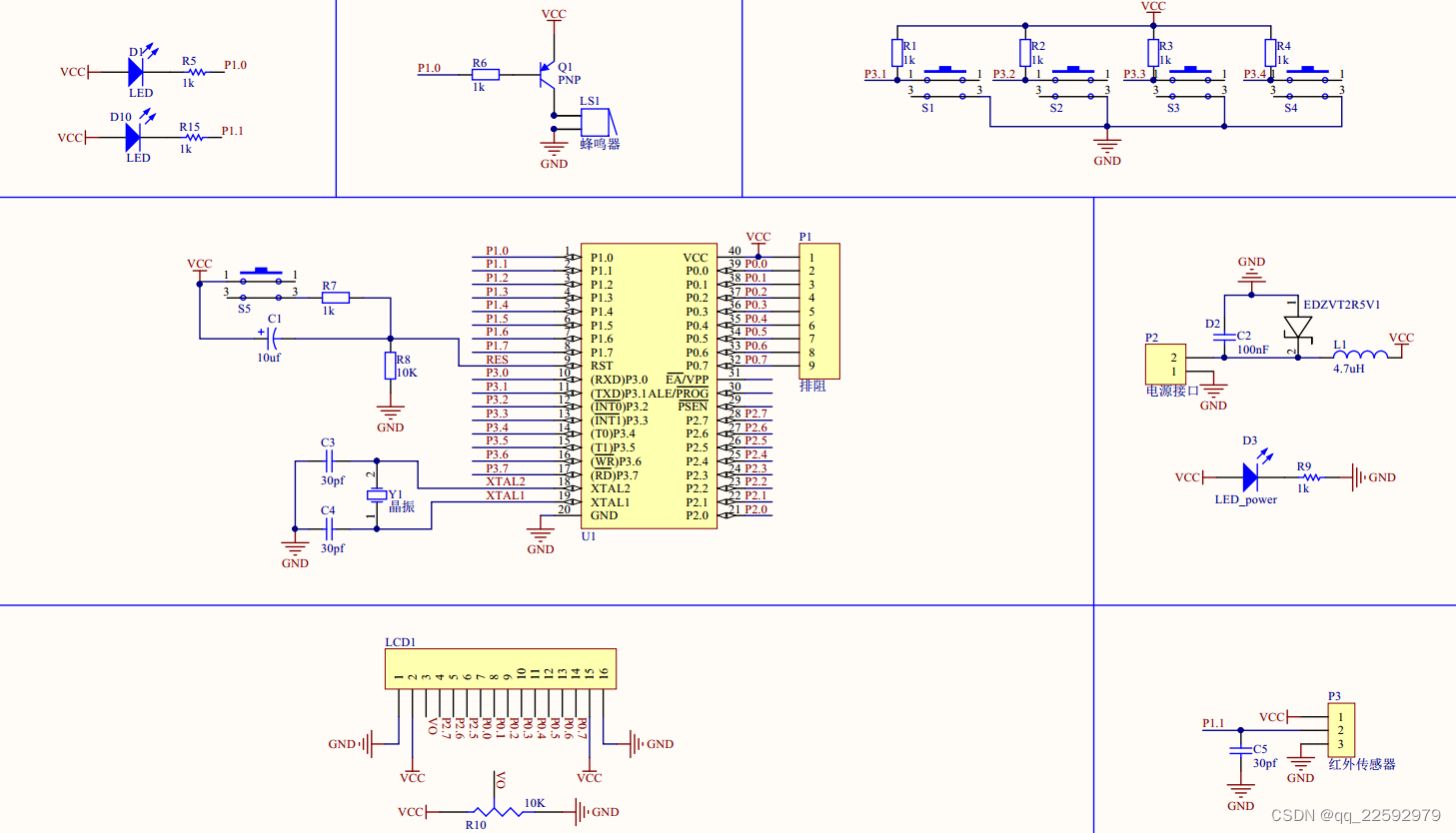Select the LS1 buzzer symbol
Screen dimensions: 1456x833
click(597, 123)
